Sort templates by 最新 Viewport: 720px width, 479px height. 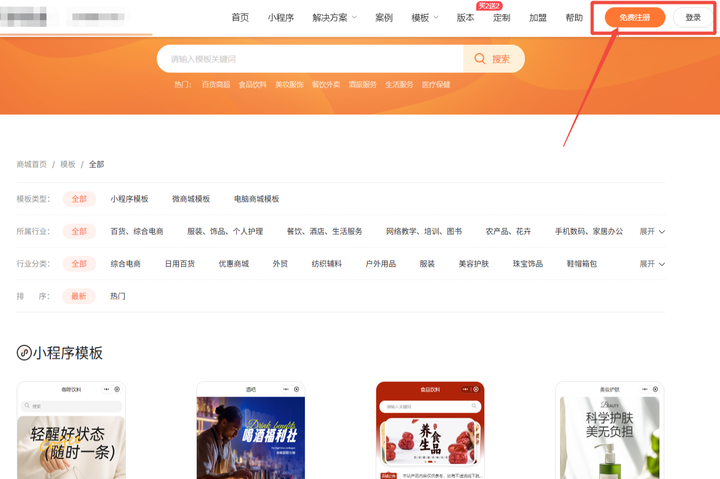pyautogui.click(x=79, y=296)
